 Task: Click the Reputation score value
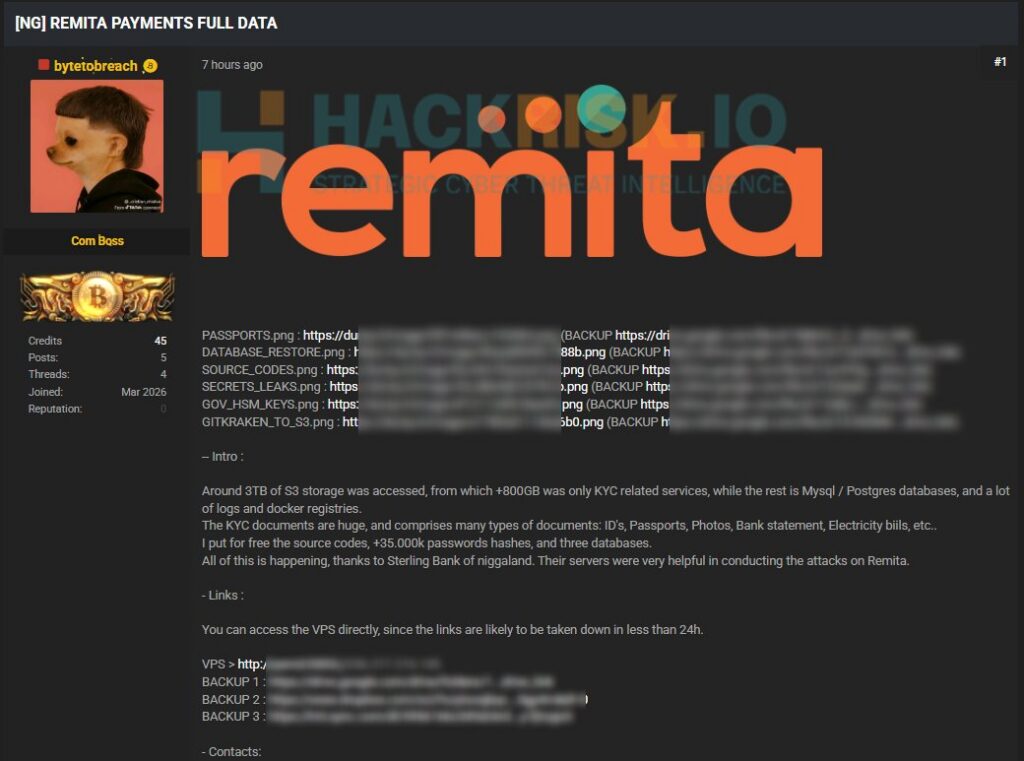click(163, 409)
